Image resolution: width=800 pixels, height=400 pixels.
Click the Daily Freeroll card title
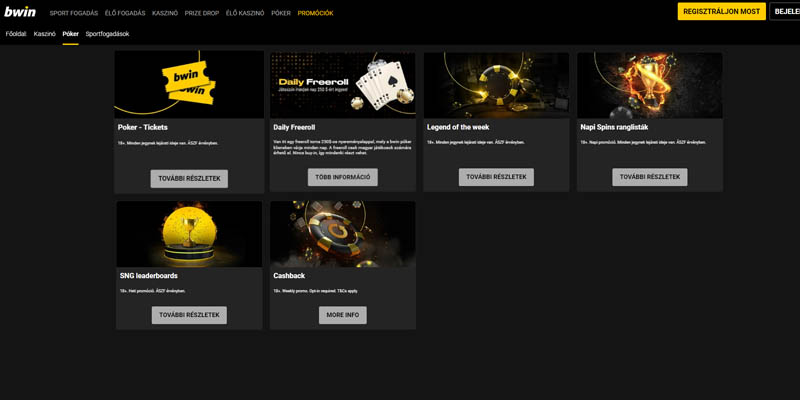[x=295, y=128]
